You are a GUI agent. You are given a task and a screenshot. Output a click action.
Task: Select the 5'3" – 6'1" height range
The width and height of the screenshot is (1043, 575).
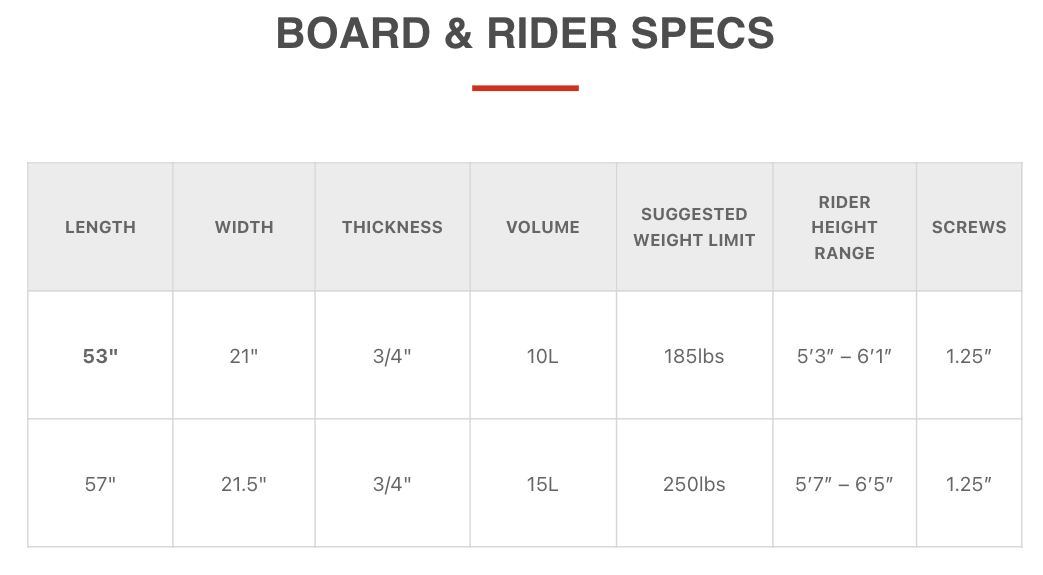tap(845, 355)
